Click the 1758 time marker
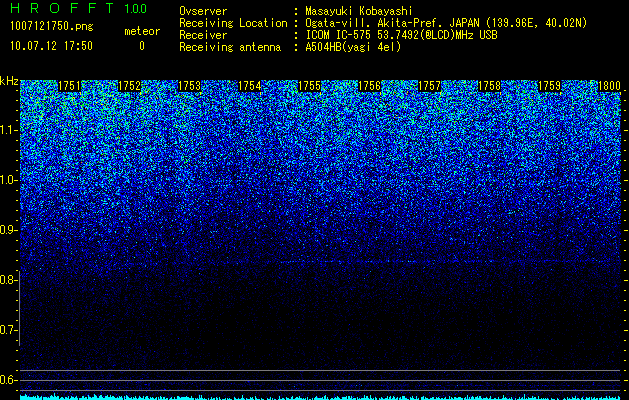This screenshot has width=629, height=400. point(490,86)
